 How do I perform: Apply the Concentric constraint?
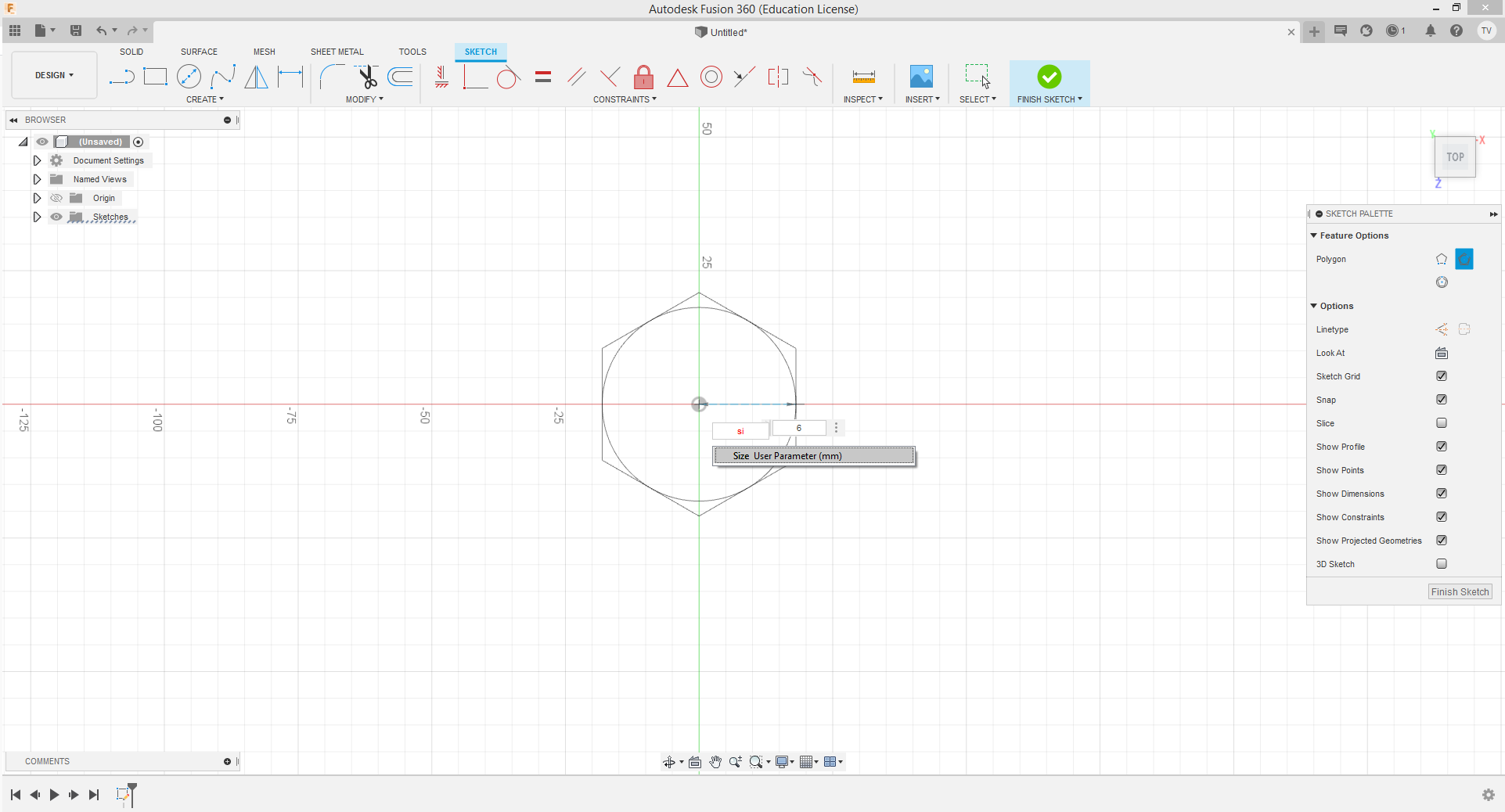coord(711,77)
